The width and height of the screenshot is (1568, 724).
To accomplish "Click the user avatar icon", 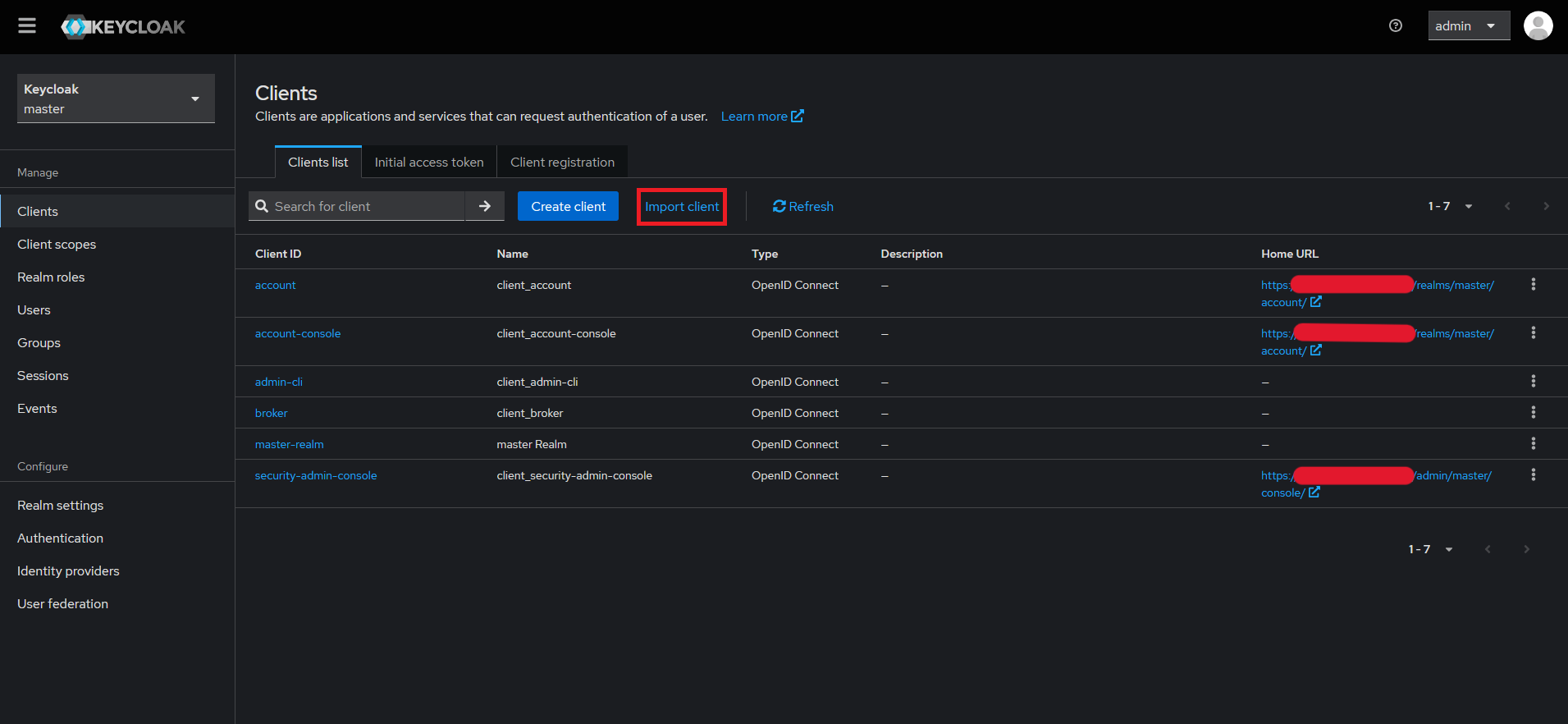I will click(1538, 26).
